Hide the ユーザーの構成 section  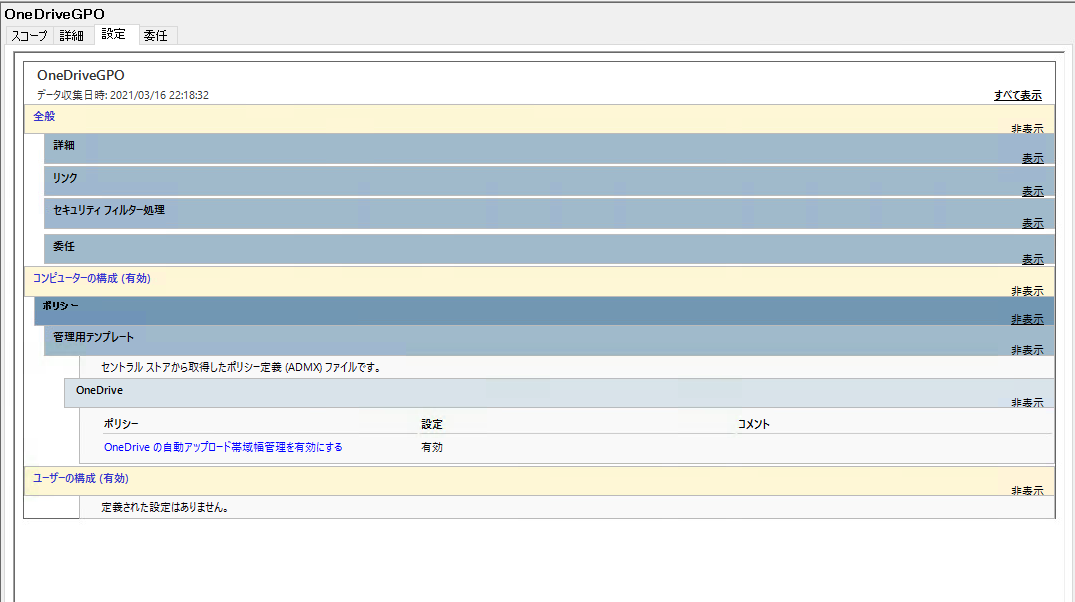pyautogui.click(x=1027, y=490)
